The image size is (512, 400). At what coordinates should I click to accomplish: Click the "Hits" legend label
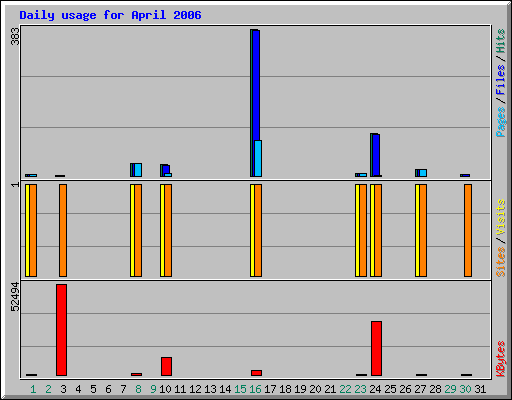pos(500,41)
